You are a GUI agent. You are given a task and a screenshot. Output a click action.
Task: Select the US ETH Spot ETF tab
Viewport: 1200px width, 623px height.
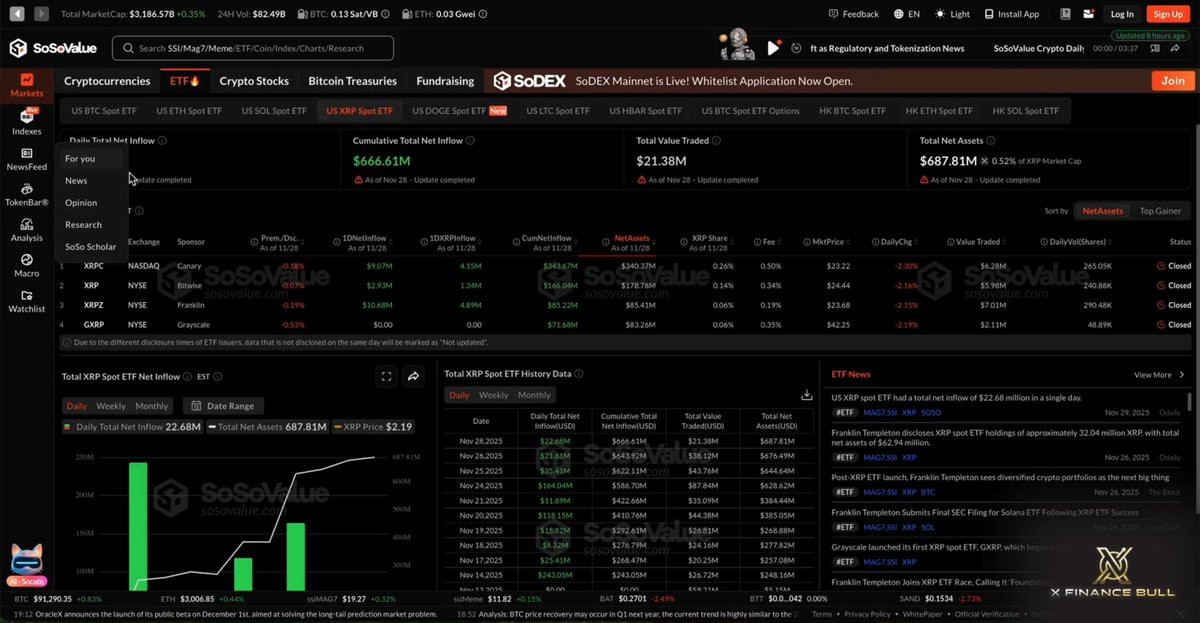click(x=189, y=111)
